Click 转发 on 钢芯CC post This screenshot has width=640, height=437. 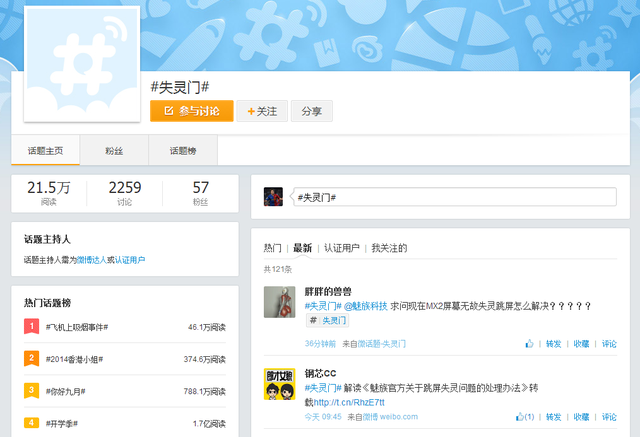pyautogui.click(x=553, y=417)
